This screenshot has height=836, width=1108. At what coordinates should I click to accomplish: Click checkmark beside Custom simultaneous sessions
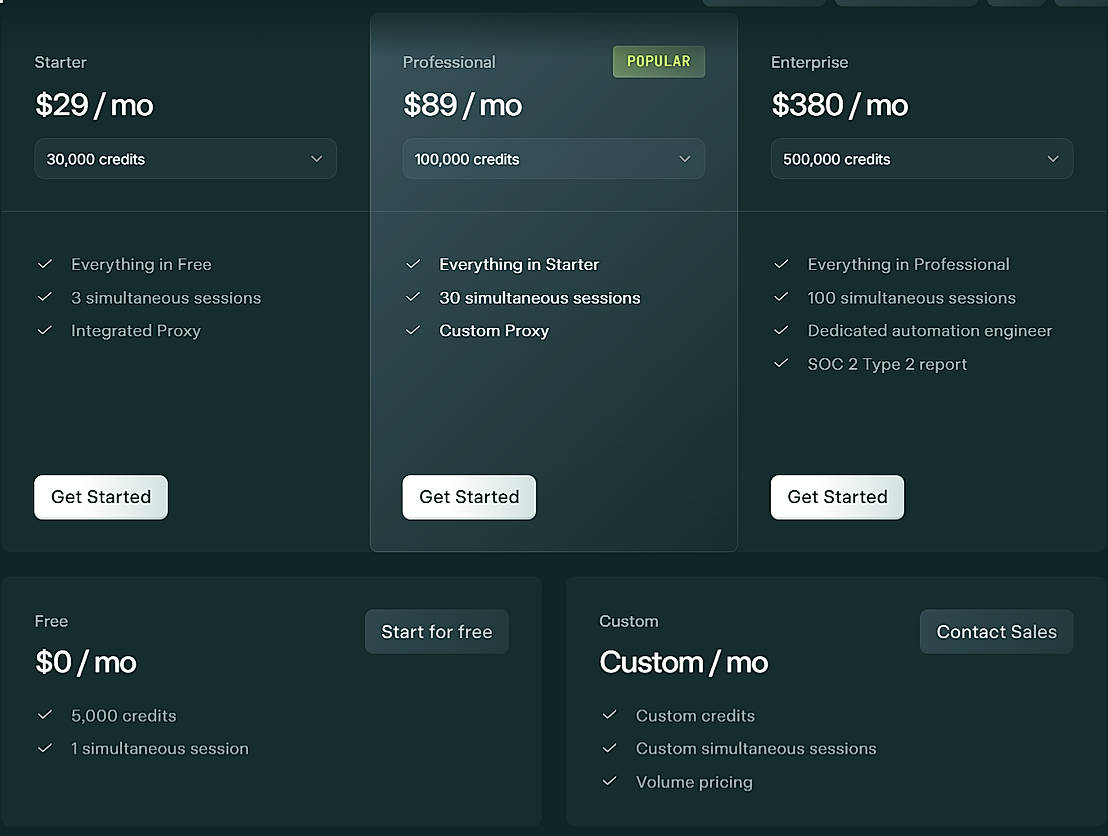[x=609, y=748]
